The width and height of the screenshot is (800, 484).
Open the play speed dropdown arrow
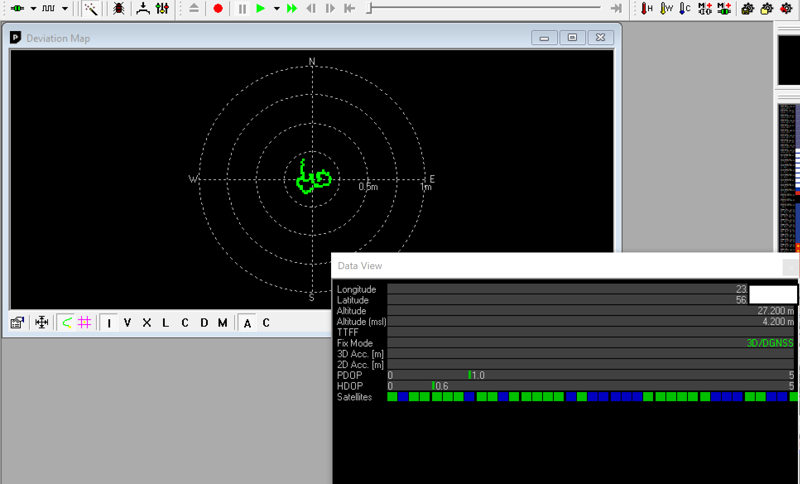pos(276,8)
